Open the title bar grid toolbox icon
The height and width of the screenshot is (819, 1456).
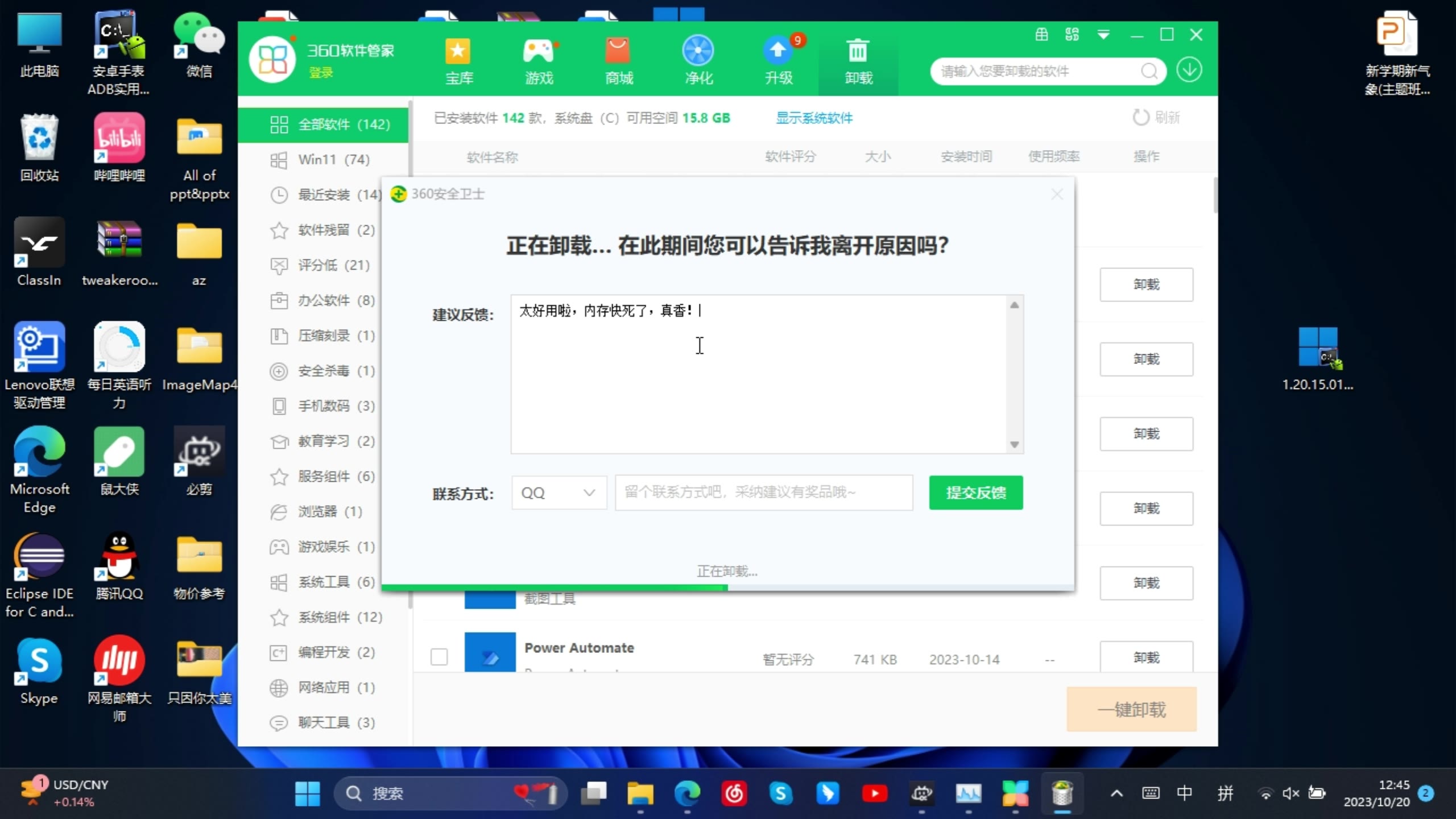click(1041, 35)
